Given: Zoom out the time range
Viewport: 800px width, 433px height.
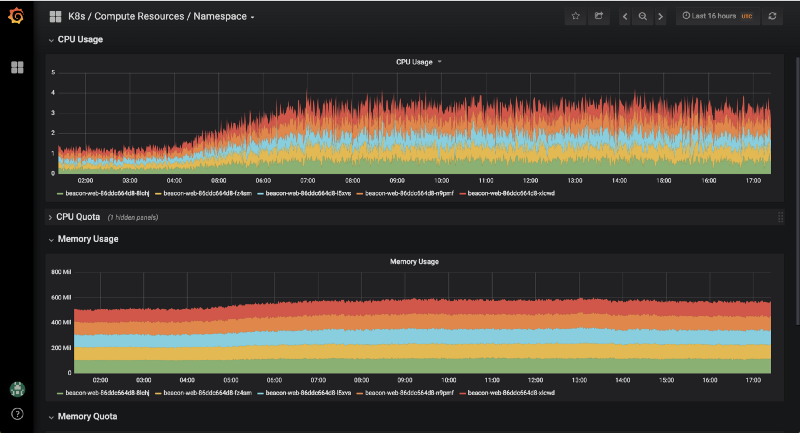Looking at the screenshot, I should [x=643, y=16].
